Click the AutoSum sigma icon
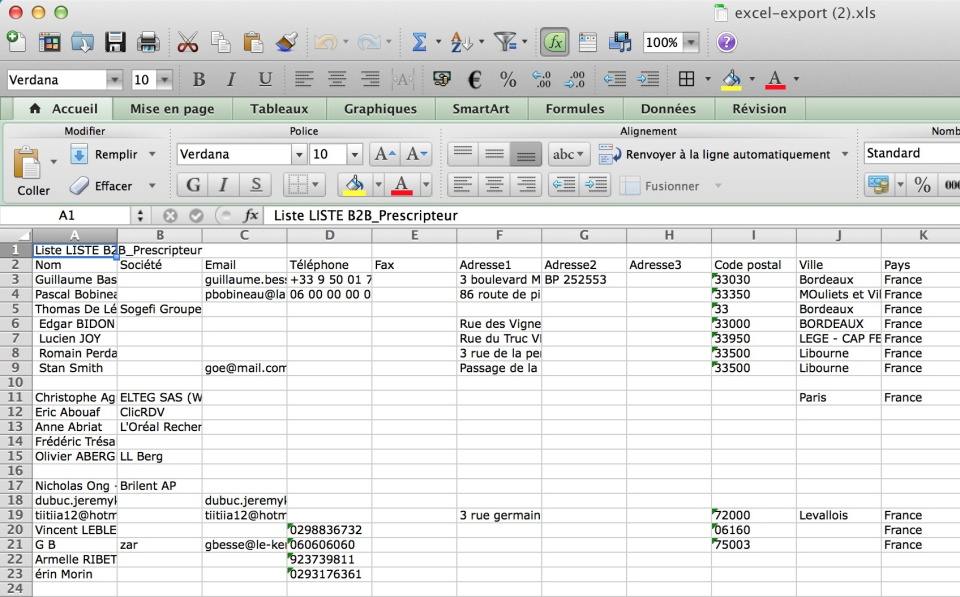The width and height of the screenshot is (960, 597). pyautogui.click(x=419, y=42)
